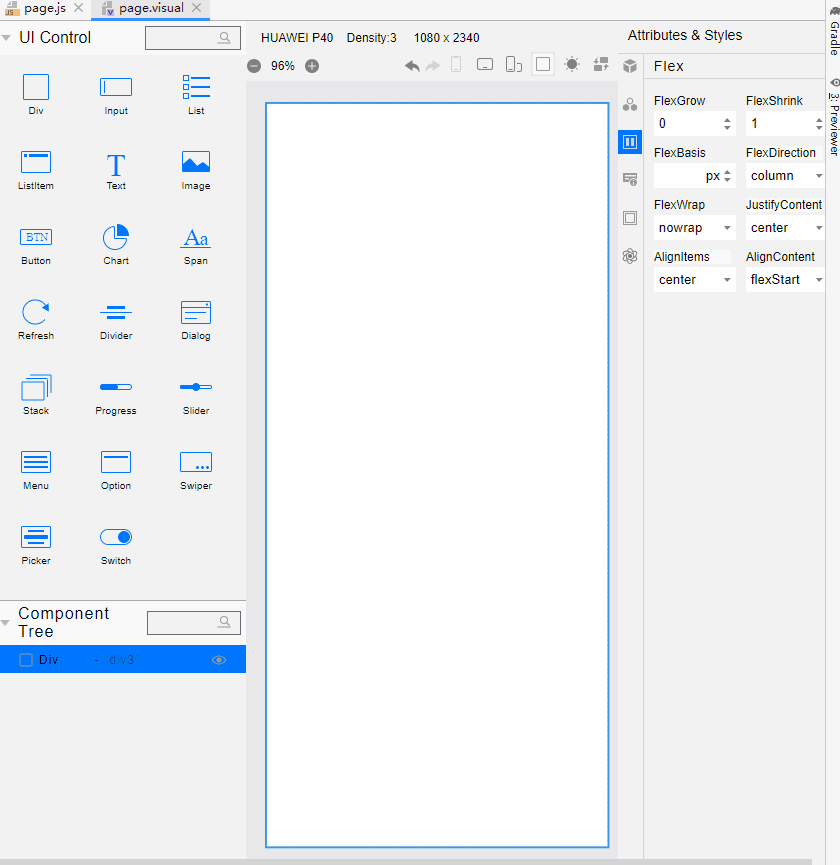840x865 pixels.
Task: Open the properties cube tab icon
Action: point(630,66)
